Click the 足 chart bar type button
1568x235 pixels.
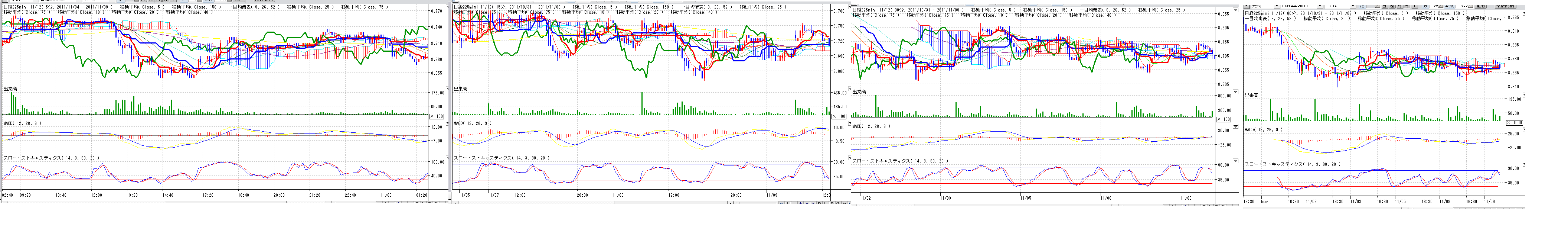(x=1362, y=6)
